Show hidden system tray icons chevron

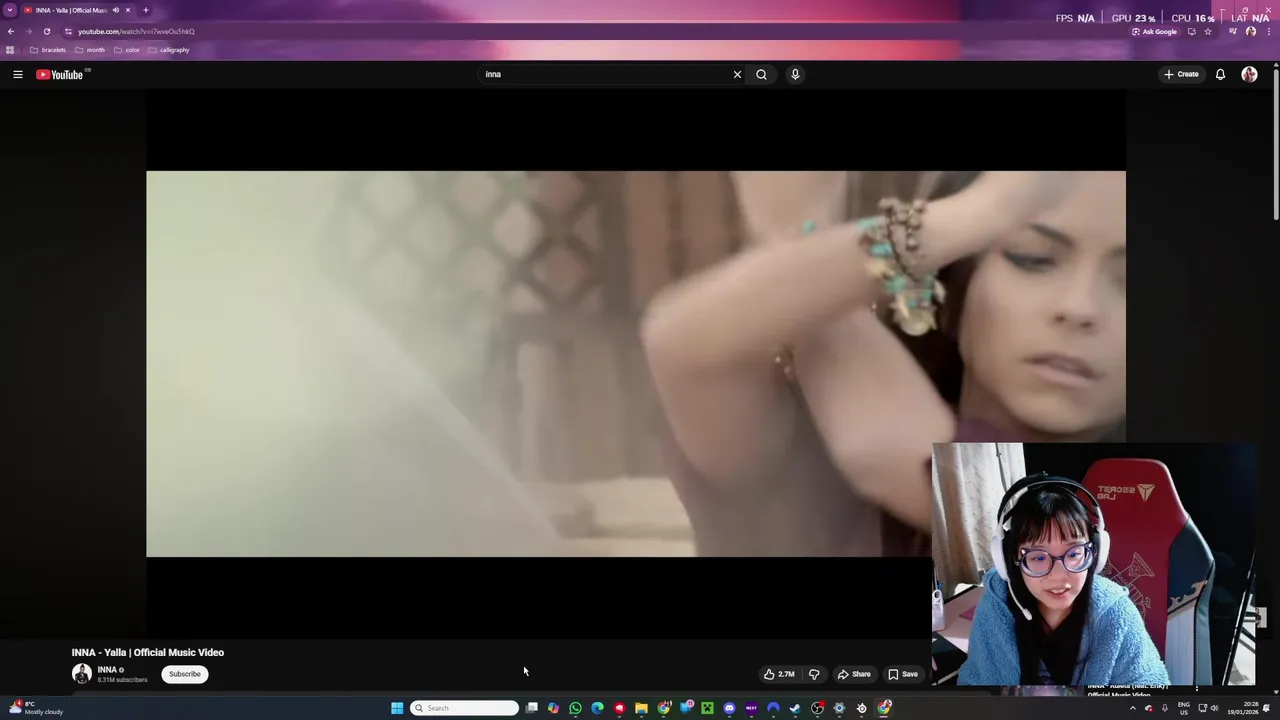1133,708
